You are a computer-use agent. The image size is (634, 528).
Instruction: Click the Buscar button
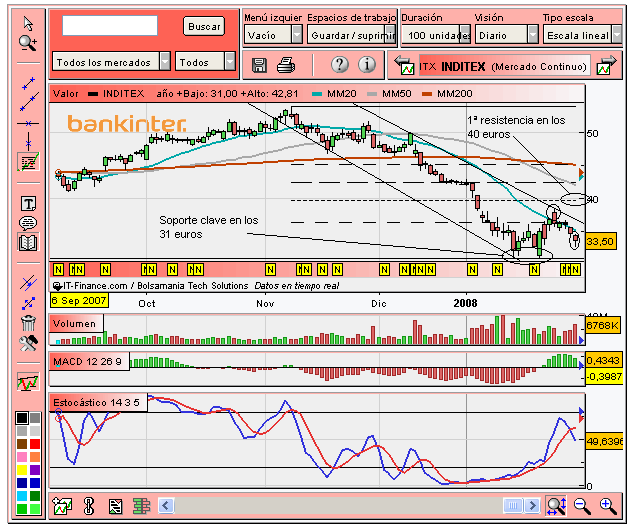click(204, 27)
